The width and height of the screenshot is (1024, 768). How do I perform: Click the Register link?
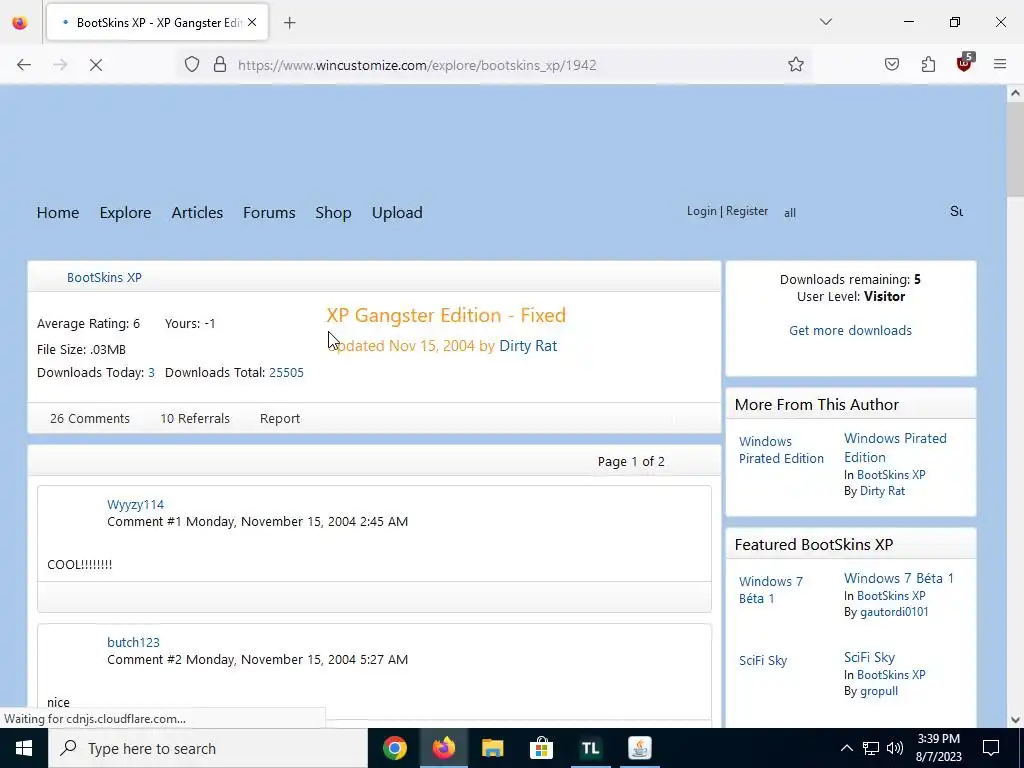746,211
